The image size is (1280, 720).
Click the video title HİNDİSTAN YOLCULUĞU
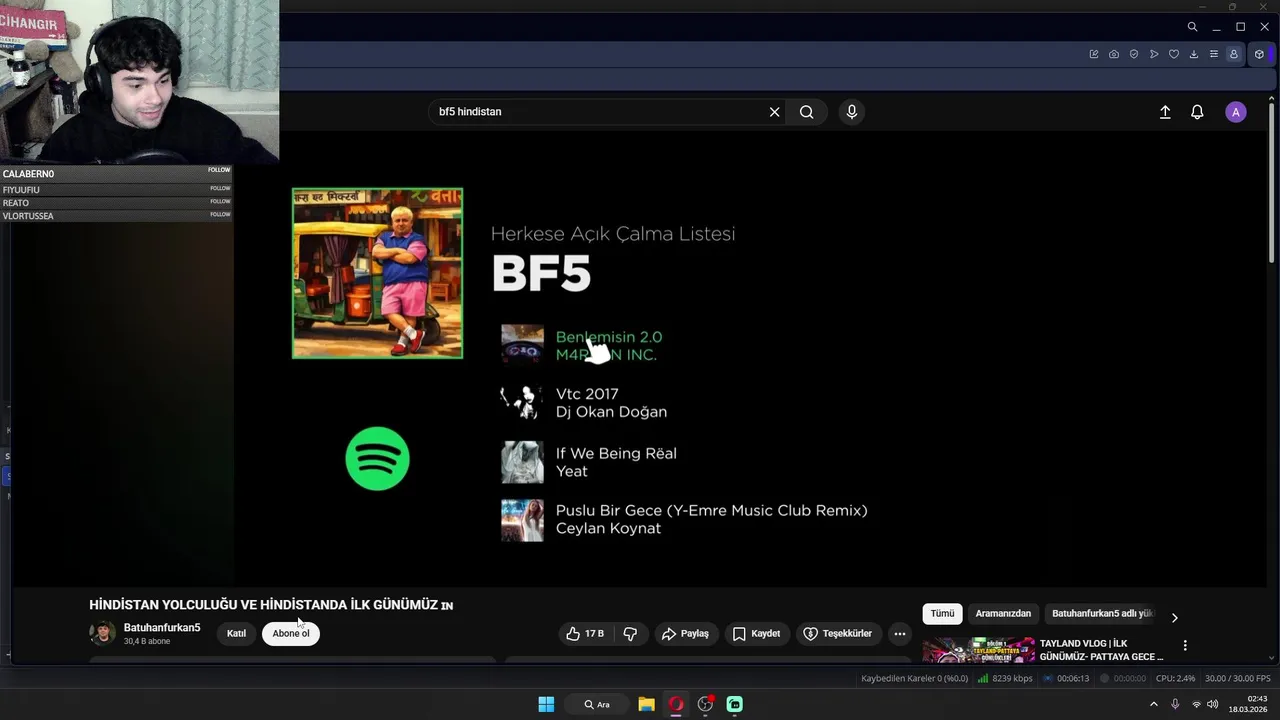coord(271,605)
